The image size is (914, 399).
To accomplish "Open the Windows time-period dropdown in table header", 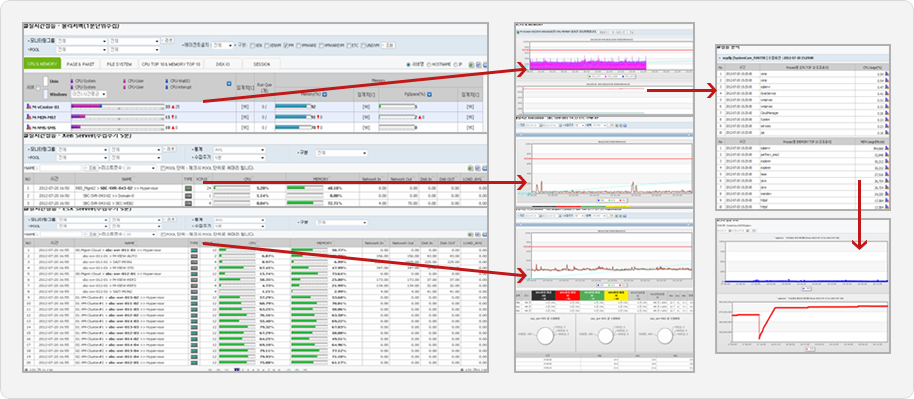I will point(89,94).
